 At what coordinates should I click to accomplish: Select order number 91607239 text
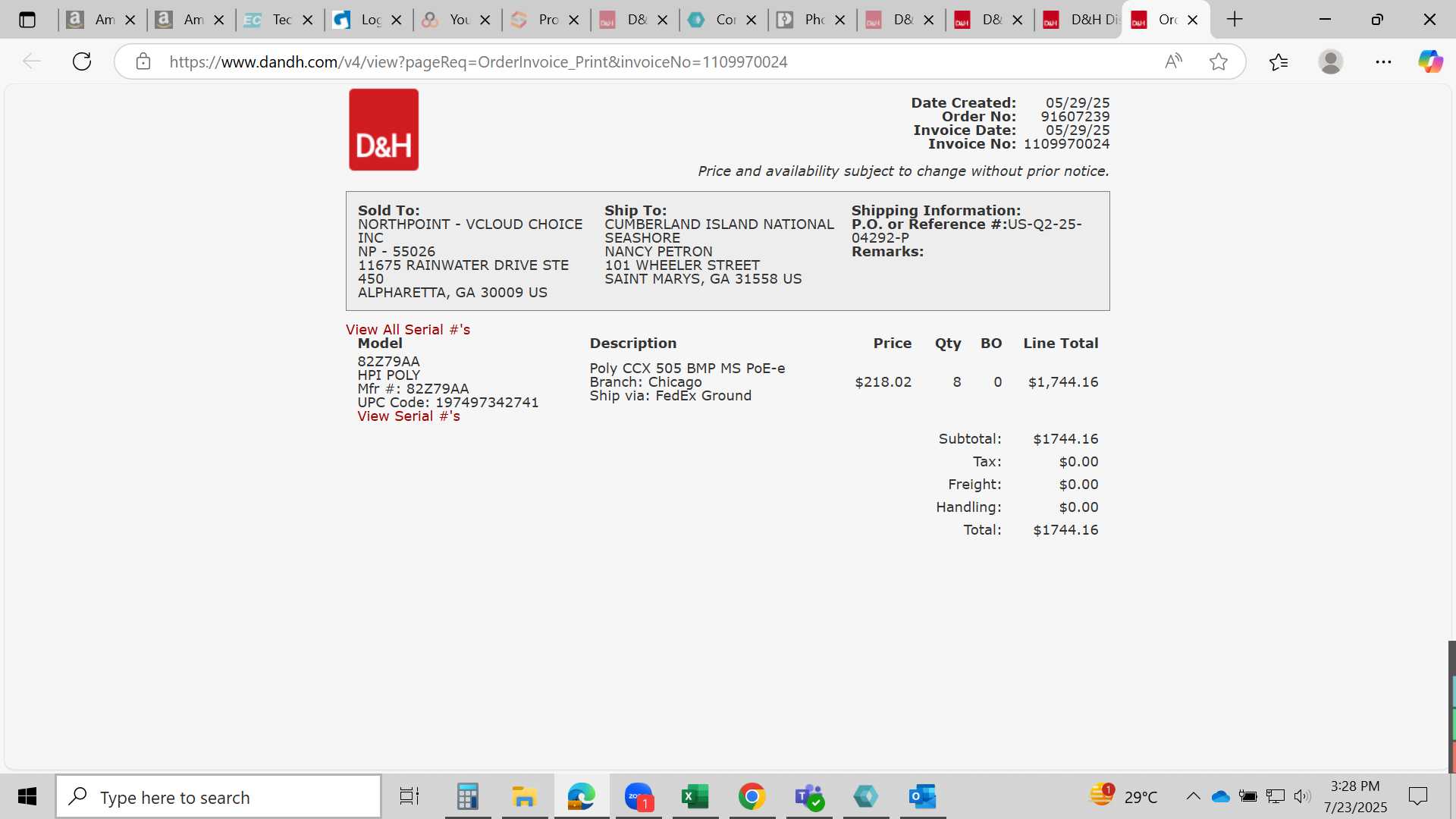(x=1075, y=117)
